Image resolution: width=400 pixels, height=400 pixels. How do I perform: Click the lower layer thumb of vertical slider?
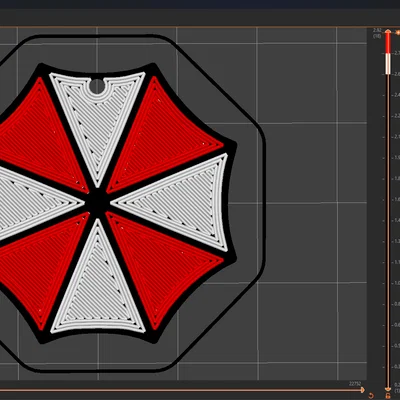[388, 389]
